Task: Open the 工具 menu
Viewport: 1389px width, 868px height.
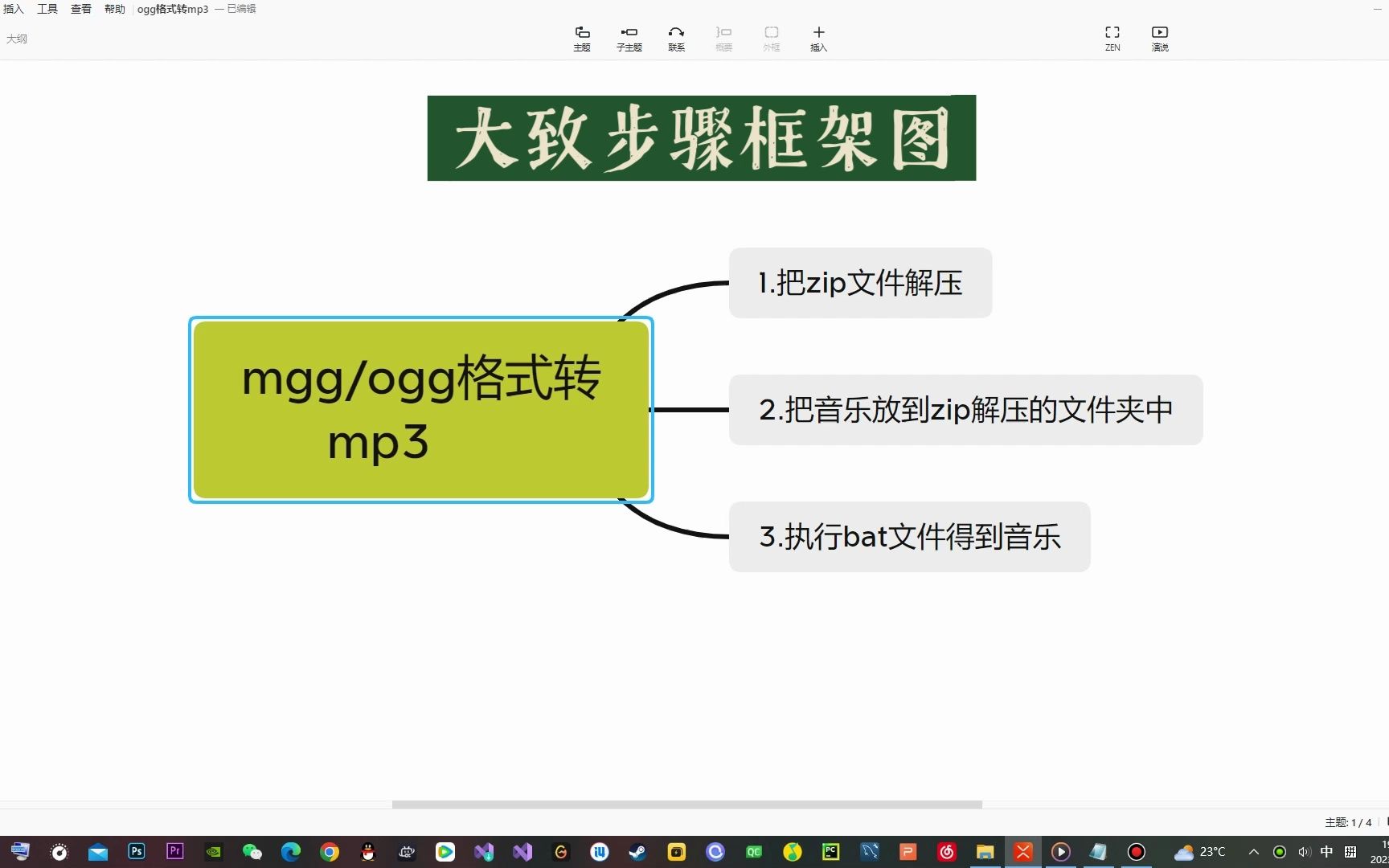Action: [x=47, y=9]
